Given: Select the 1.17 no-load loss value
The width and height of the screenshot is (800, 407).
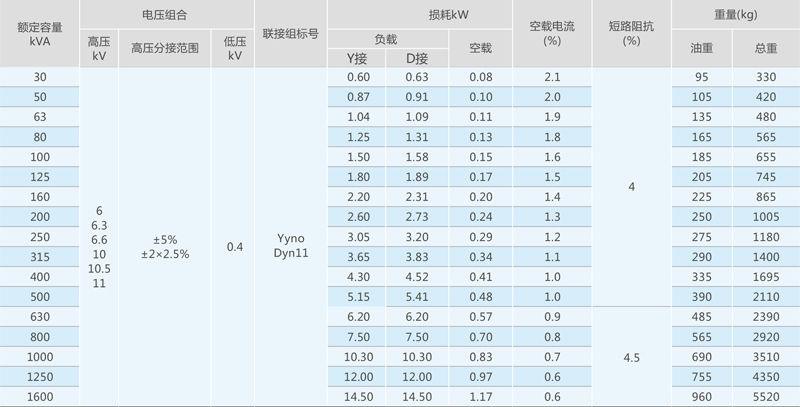Looking at the screenshot, I should pos(480,396).
